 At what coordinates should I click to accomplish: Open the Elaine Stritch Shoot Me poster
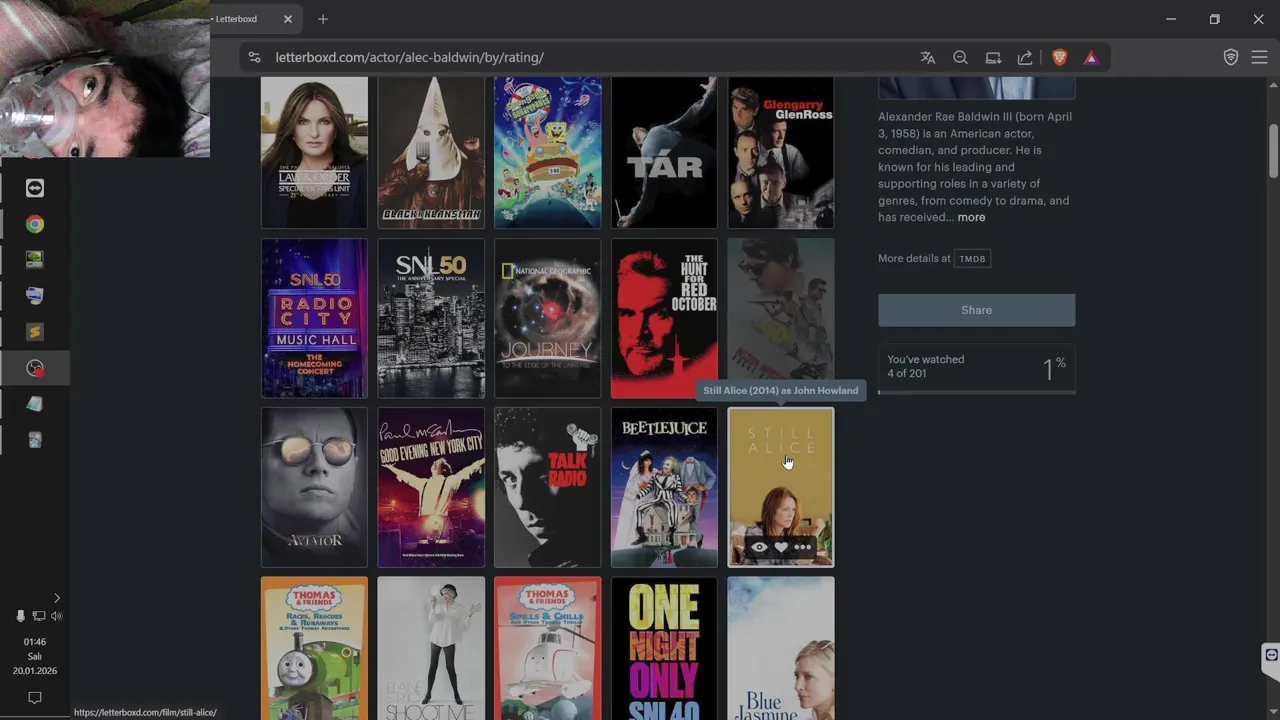(x=431, y=648)
